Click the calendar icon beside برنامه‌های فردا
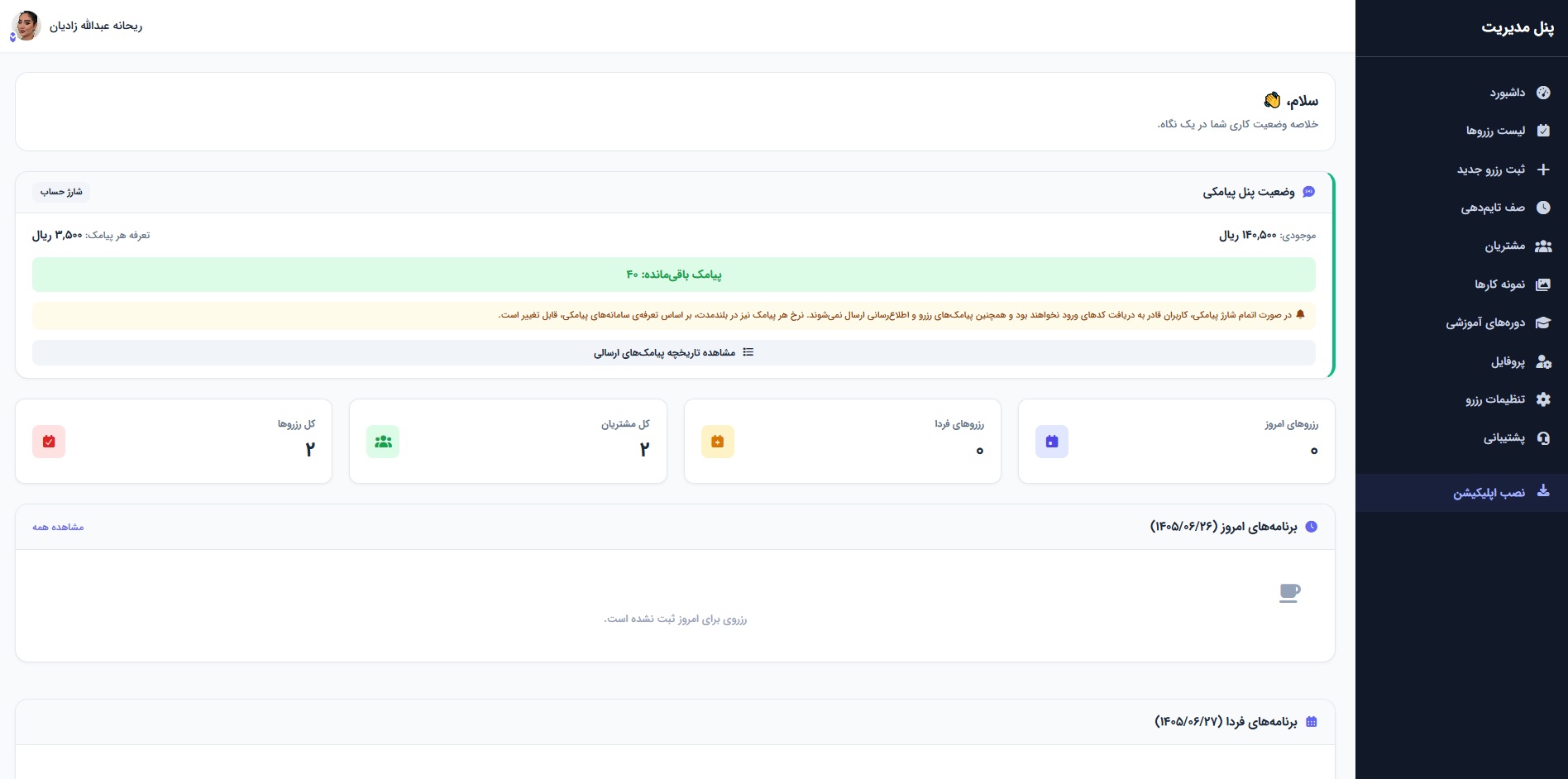1568x779 pixels. click(x=1311, y=722)
